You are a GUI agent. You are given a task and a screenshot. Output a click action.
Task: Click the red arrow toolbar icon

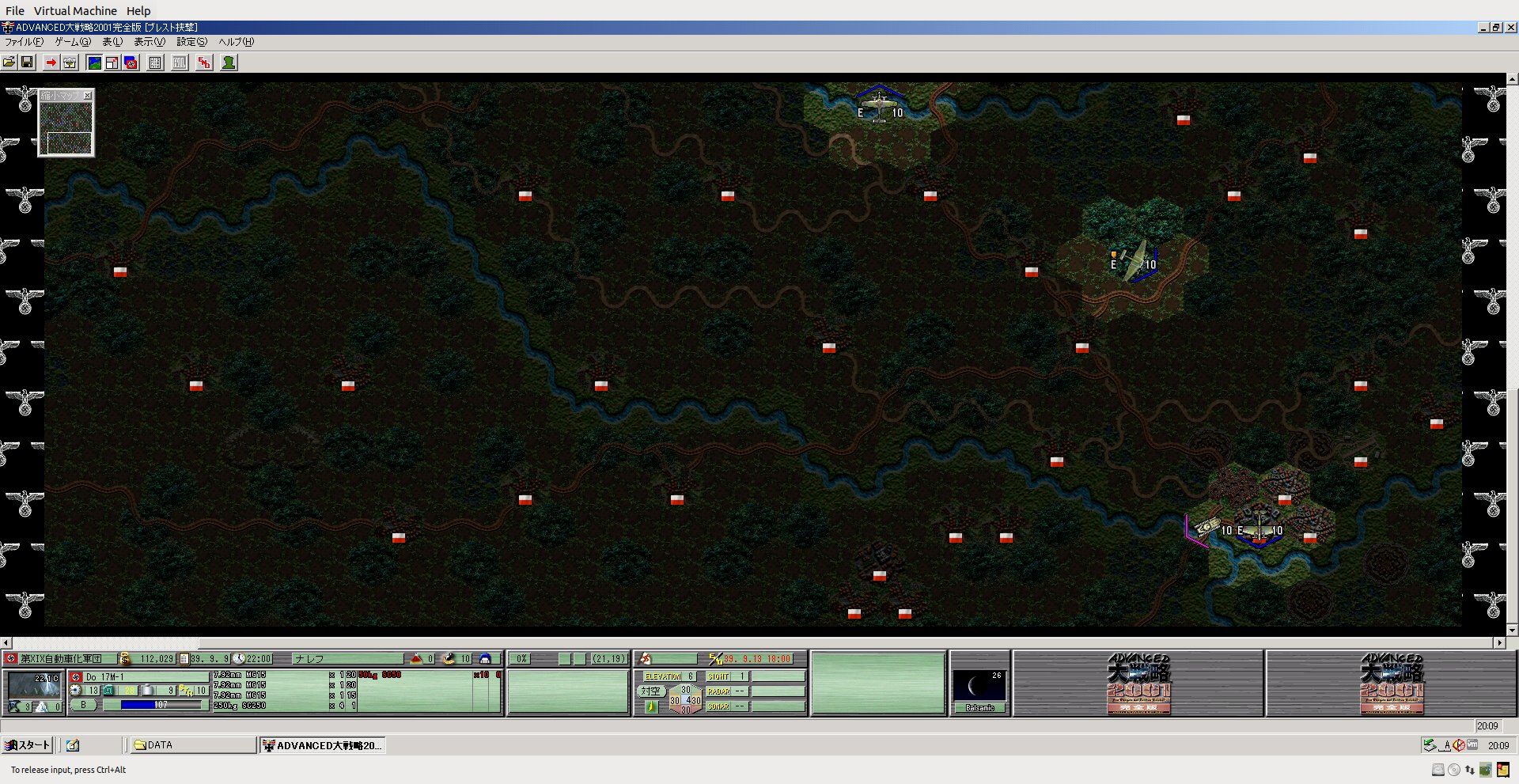pyautogui.click(x=51, y=62)
